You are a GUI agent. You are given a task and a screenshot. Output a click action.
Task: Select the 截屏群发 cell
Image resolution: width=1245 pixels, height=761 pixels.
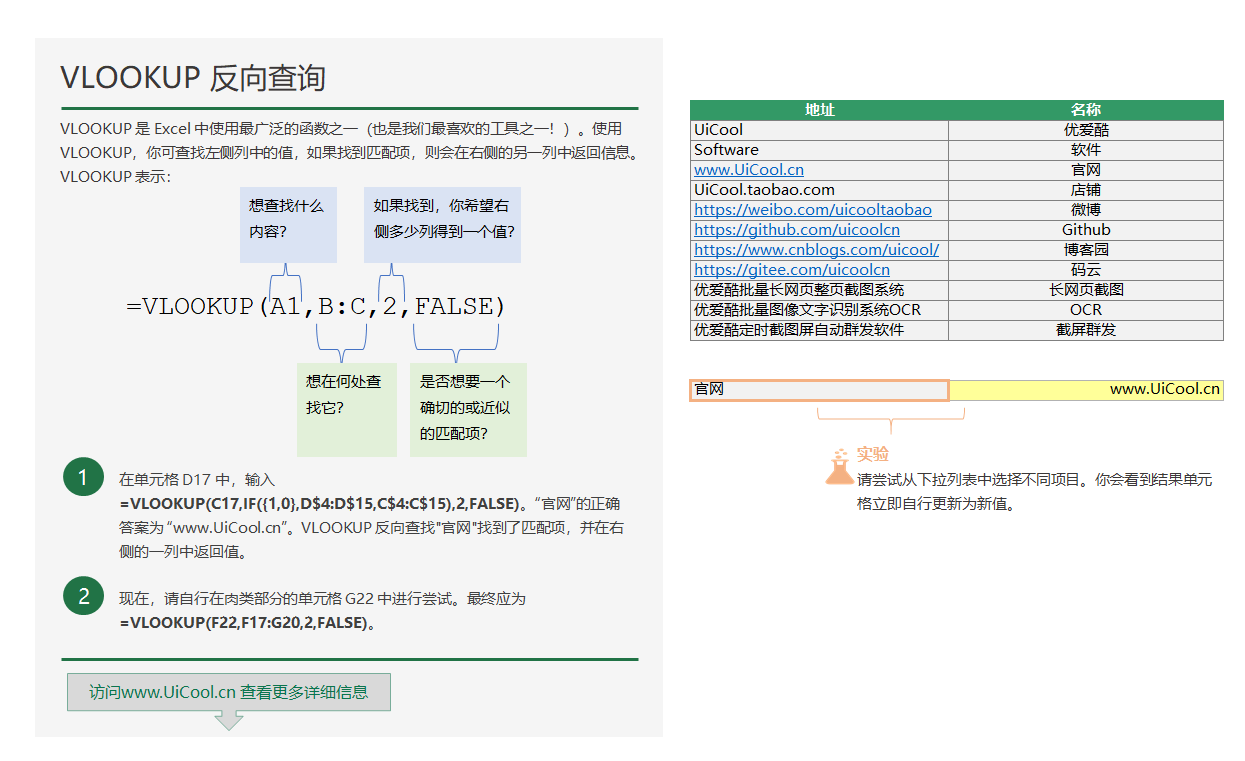1086,330
